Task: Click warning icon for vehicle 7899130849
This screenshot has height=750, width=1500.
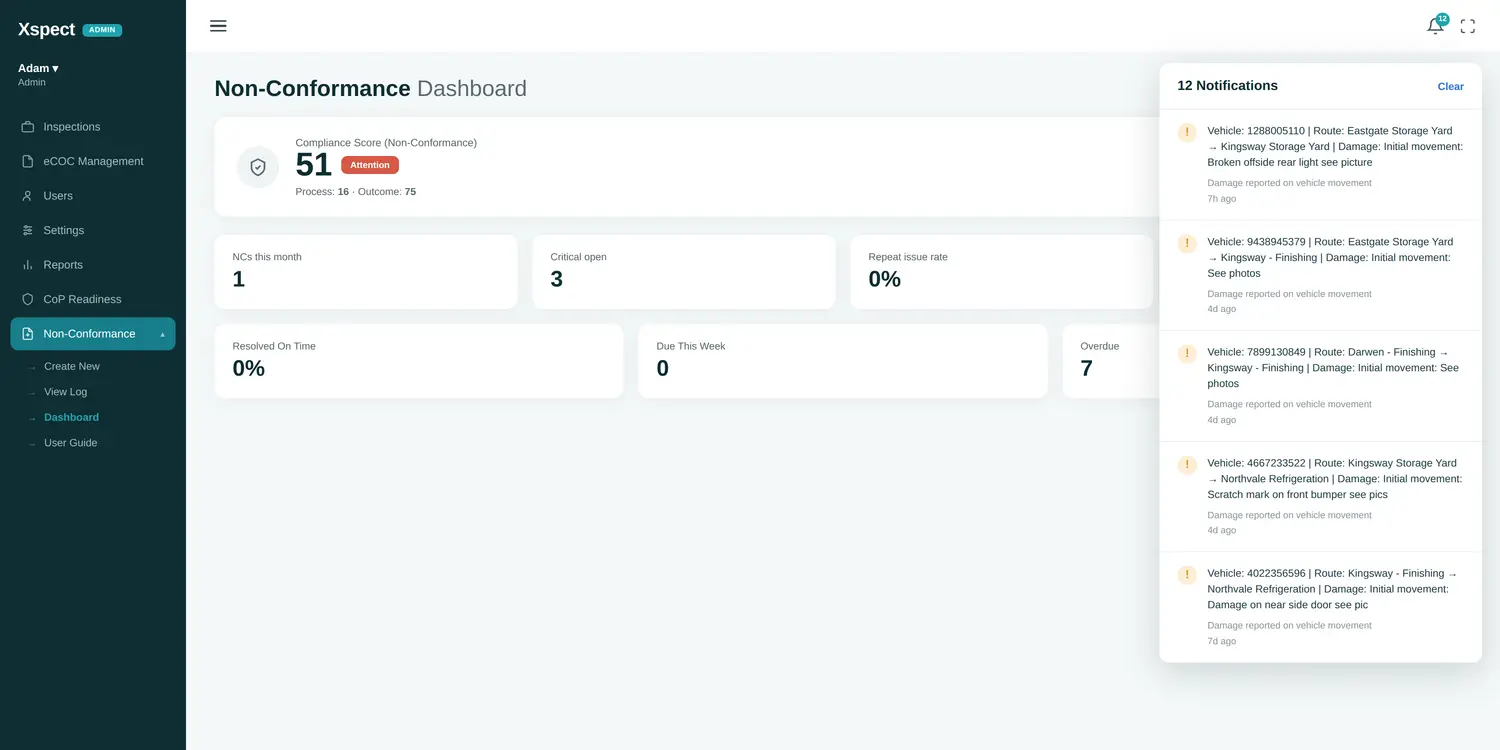Action: click(1187, 353)
